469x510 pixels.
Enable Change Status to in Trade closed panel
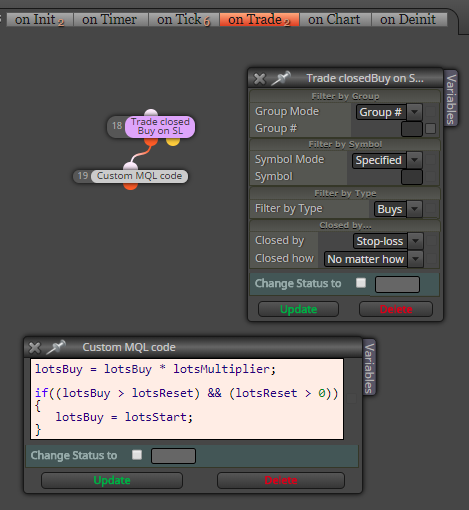(361, 283)
